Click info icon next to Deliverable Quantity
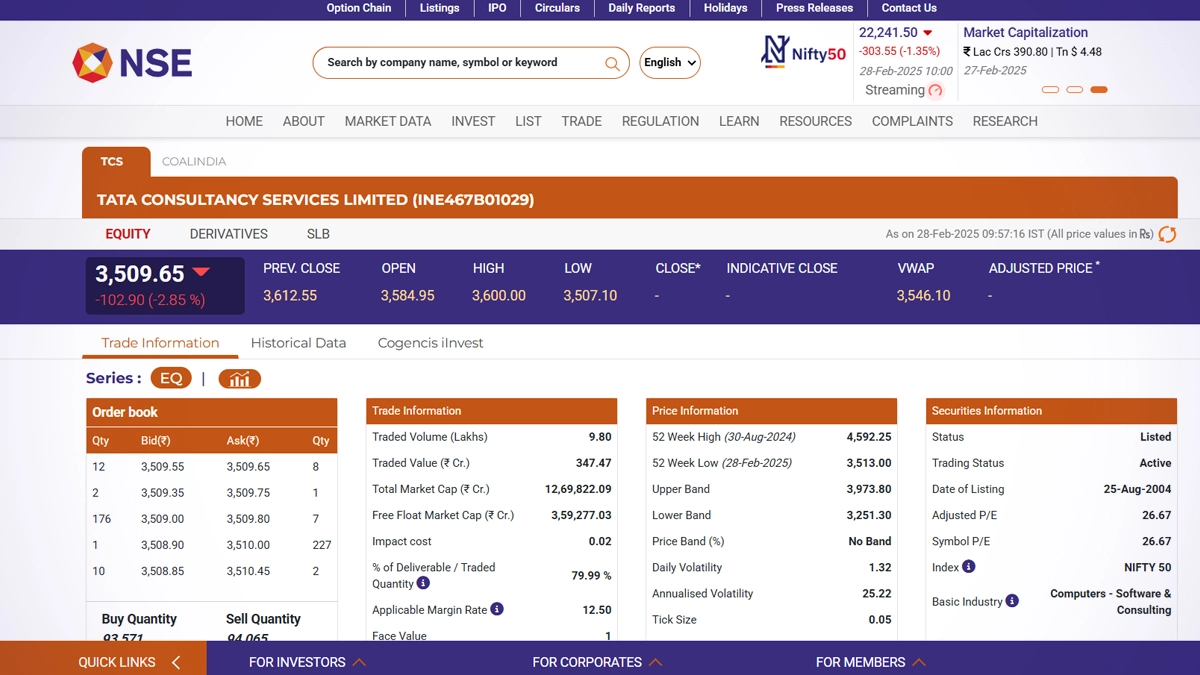 pos(423,583)
